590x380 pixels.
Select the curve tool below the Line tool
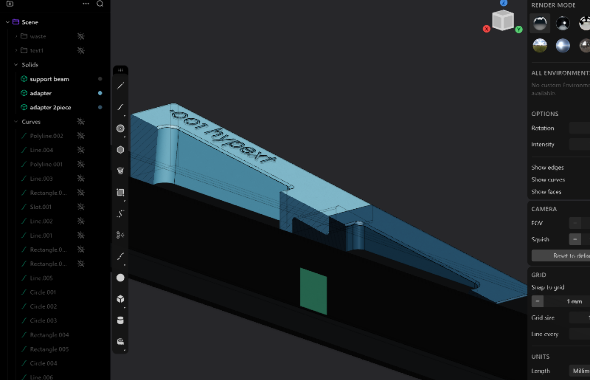coord(120,107)
